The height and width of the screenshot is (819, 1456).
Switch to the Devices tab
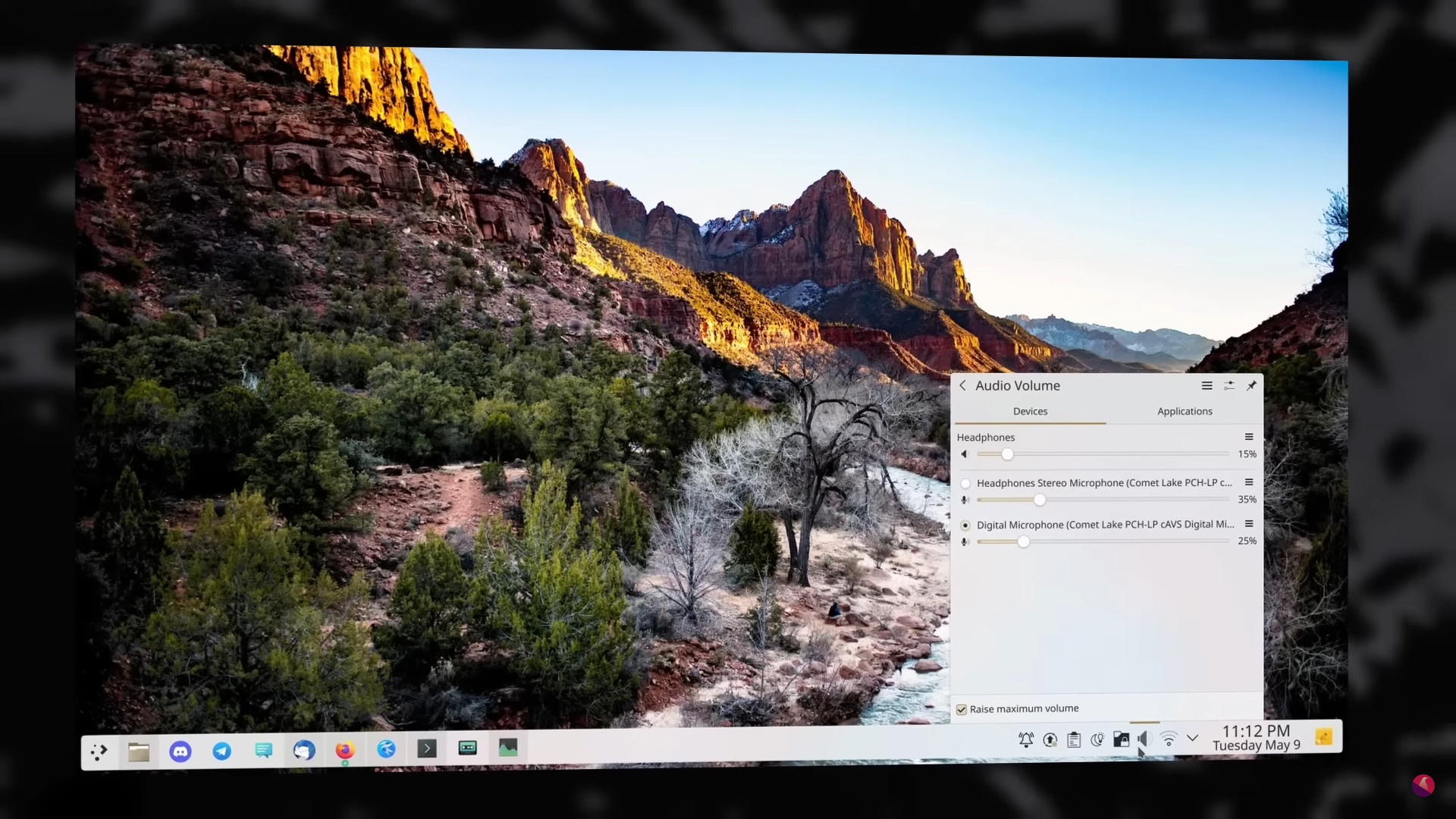pyautogui.click(x=1030, y=411)
